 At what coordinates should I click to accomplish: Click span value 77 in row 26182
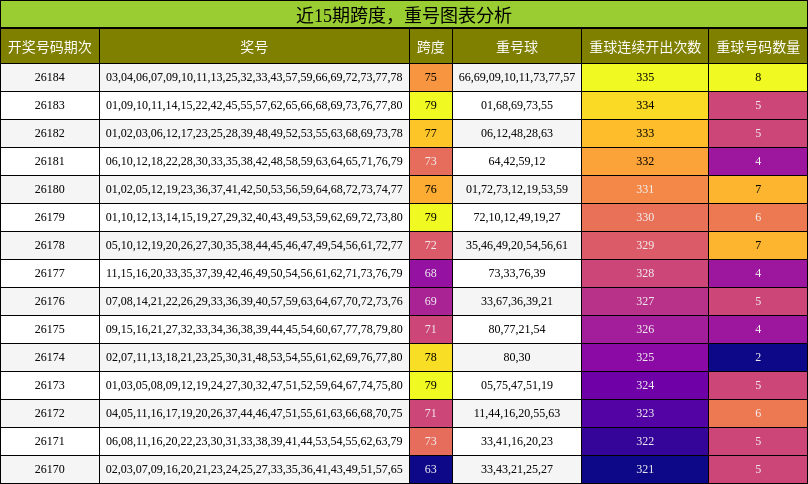(431, 133)
